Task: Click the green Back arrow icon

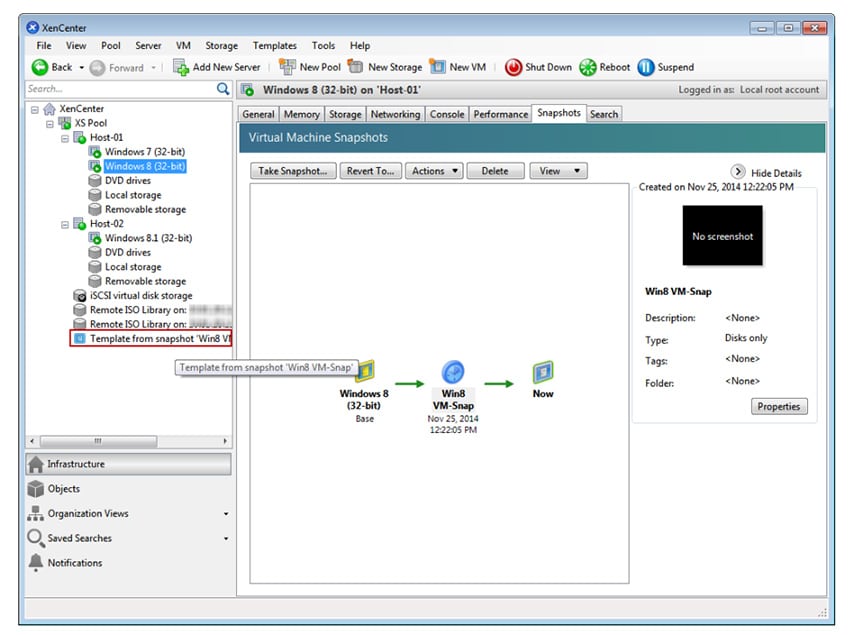Action: click(x=40, y=67)
